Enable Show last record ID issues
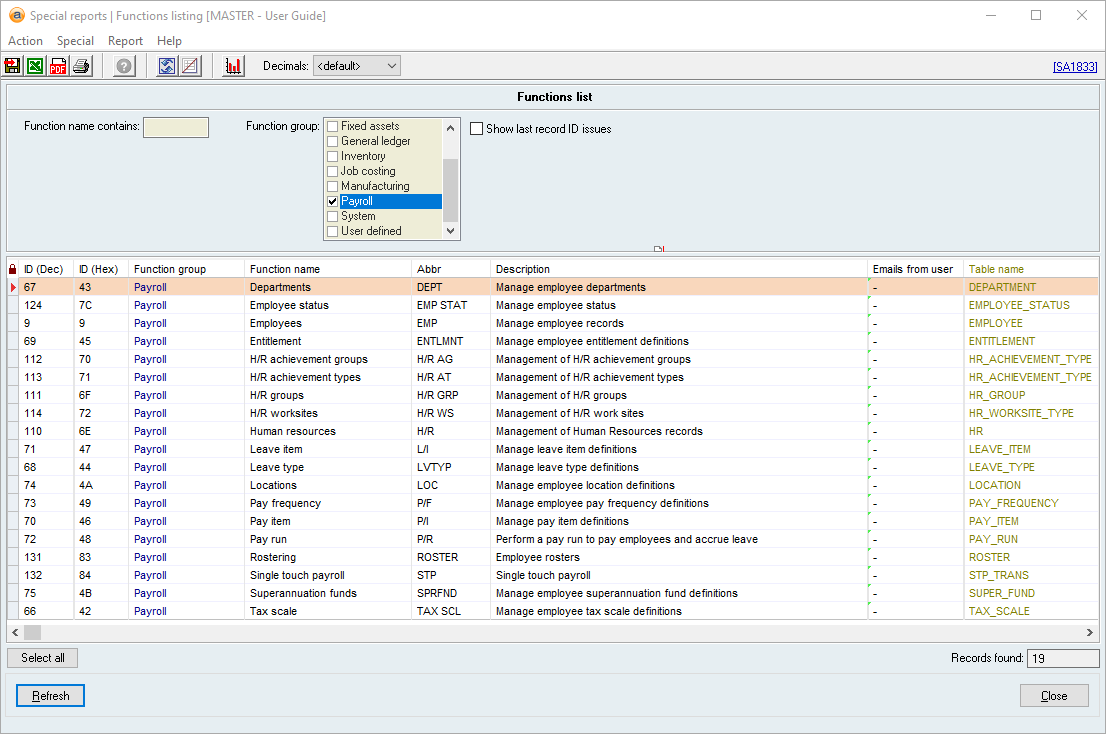The width and height of the screenshot is (1106, 734). (477, 129)
